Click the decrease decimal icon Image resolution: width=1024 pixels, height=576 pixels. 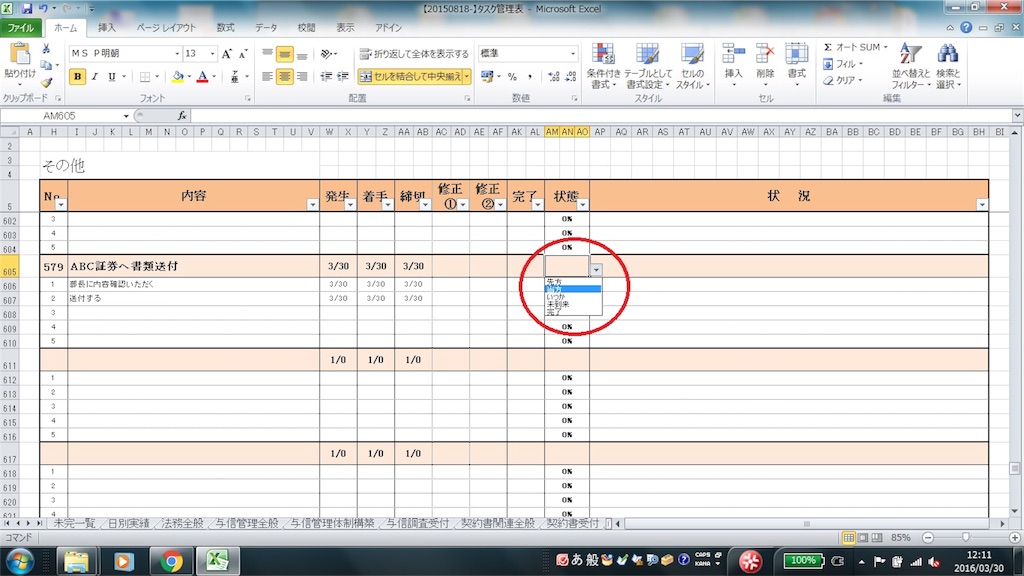click(571, 76)
